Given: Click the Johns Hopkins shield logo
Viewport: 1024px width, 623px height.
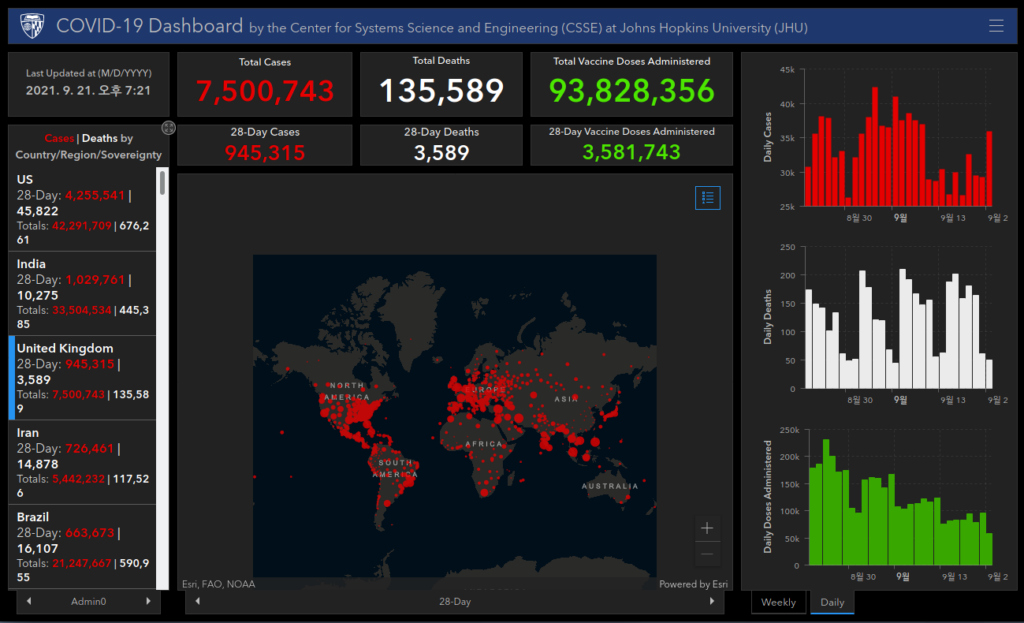Looking at the screenshot, I should tap(32, 26).
